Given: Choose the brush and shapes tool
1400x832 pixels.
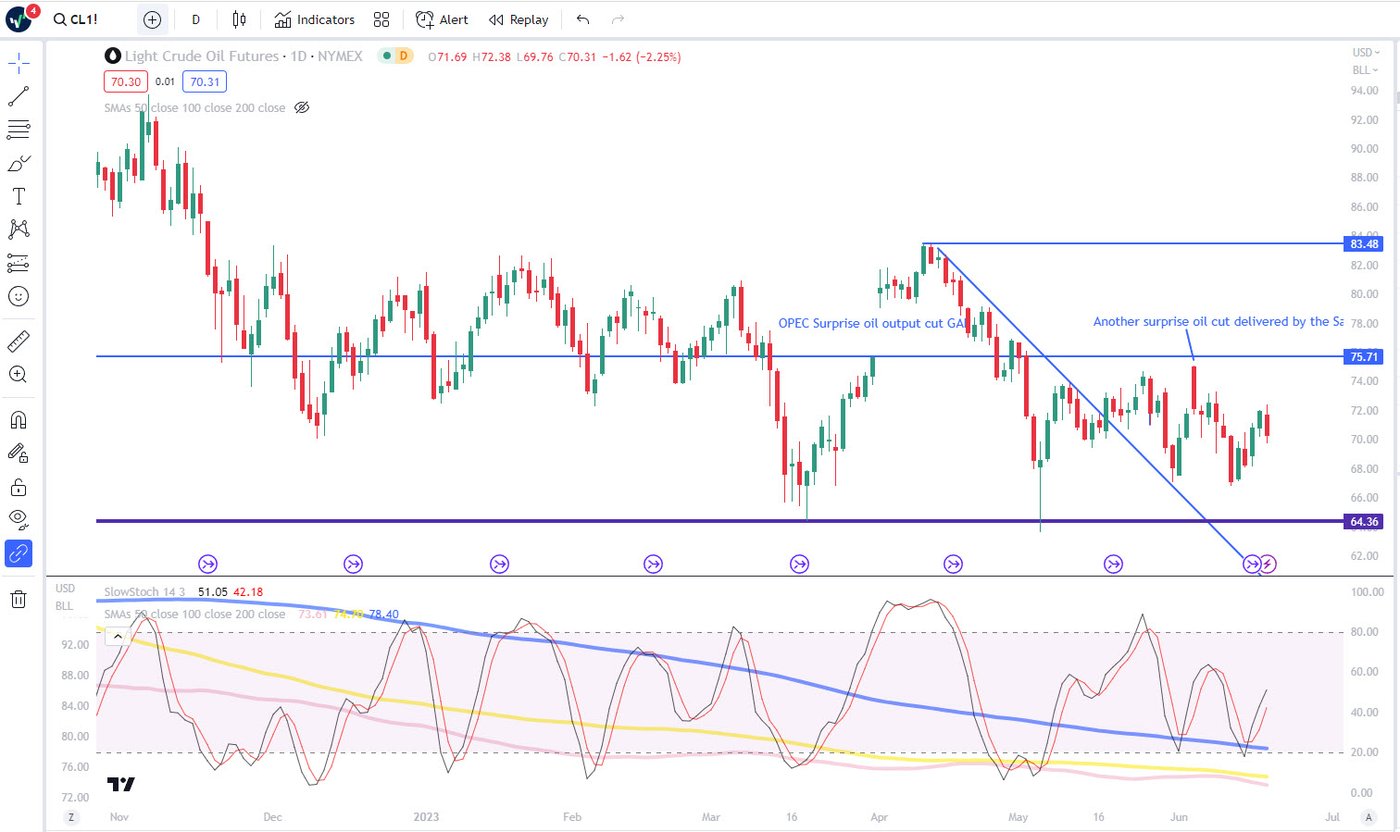Looking at the screenshot, I should click(x=18, y=163).
